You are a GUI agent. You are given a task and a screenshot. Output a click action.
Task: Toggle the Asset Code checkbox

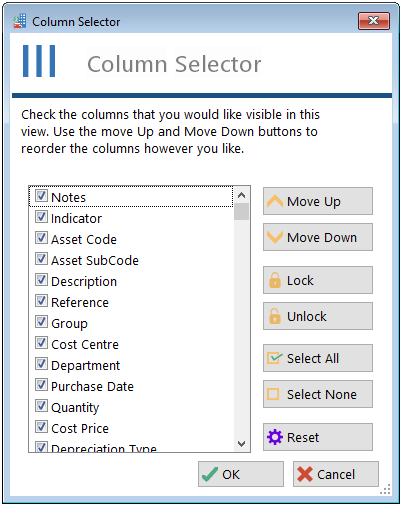click(41, 238)
